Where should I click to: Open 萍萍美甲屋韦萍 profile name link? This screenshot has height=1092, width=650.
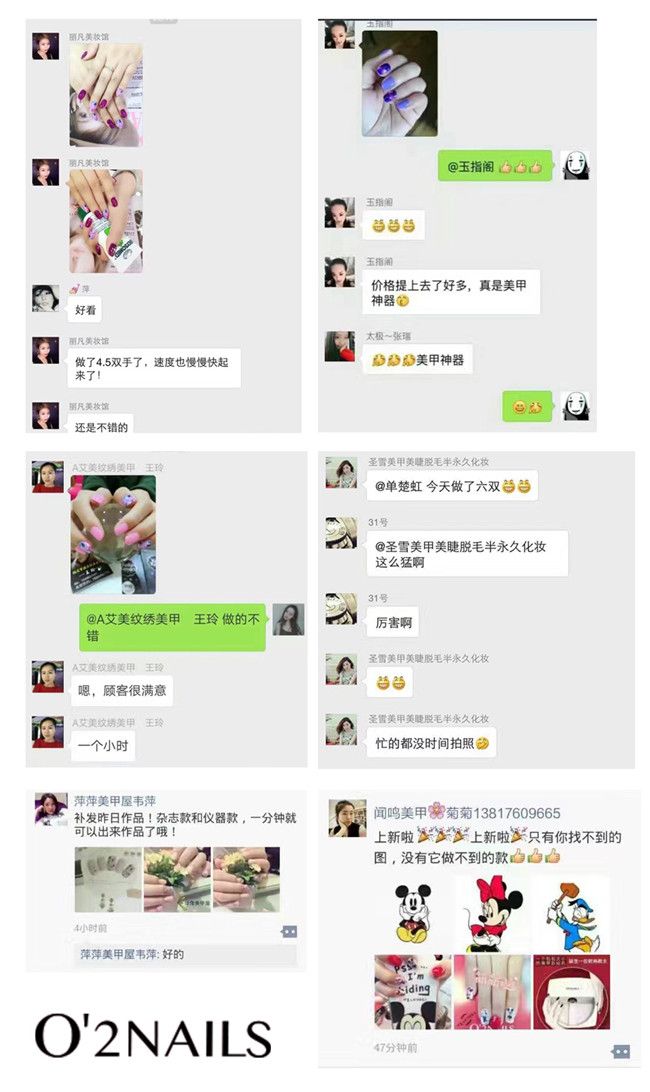point(115,801)
